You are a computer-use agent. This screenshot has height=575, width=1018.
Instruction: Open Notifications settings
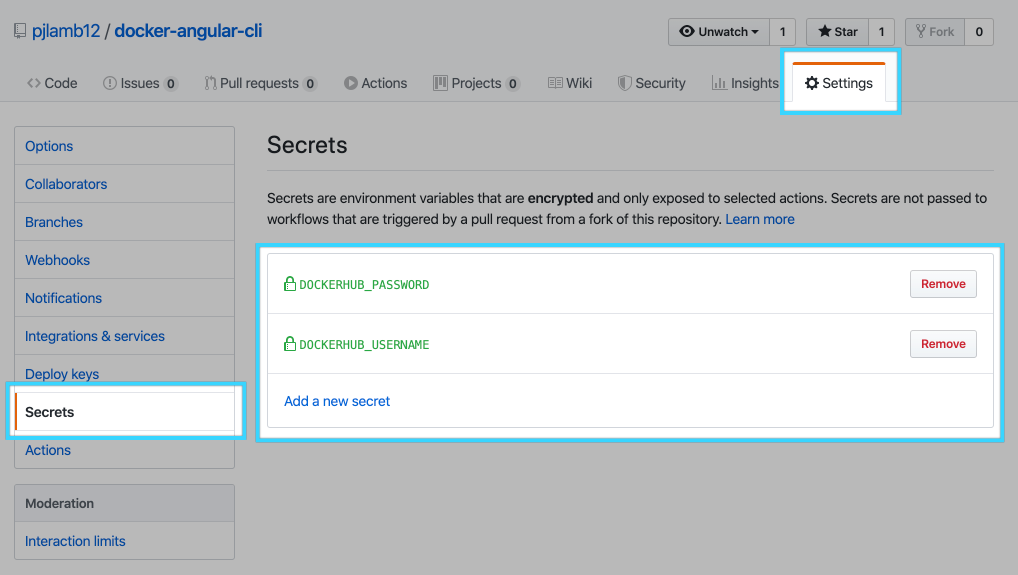[124, 298]
